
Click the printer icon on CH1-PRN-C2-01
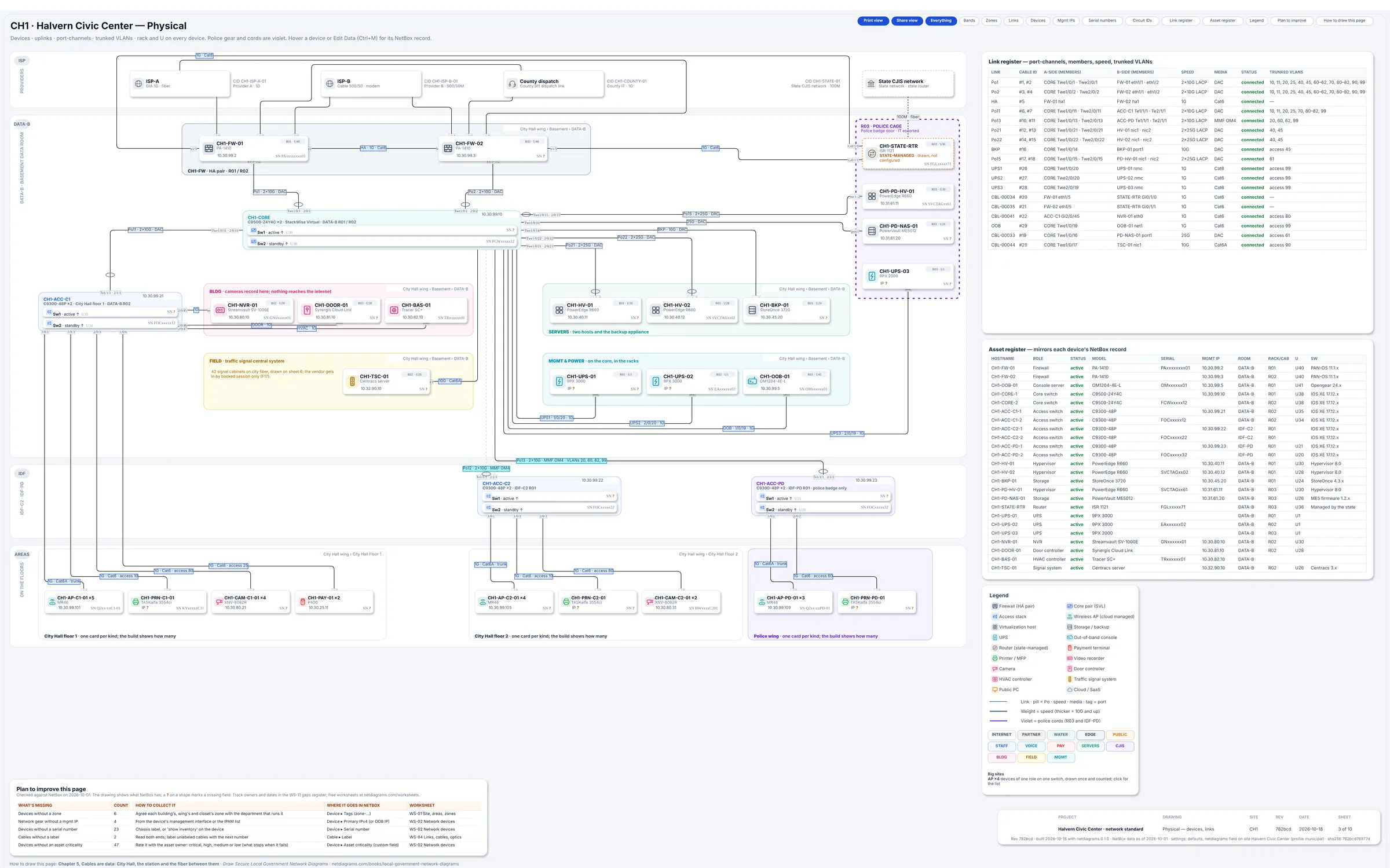click(x=566, y=602)
